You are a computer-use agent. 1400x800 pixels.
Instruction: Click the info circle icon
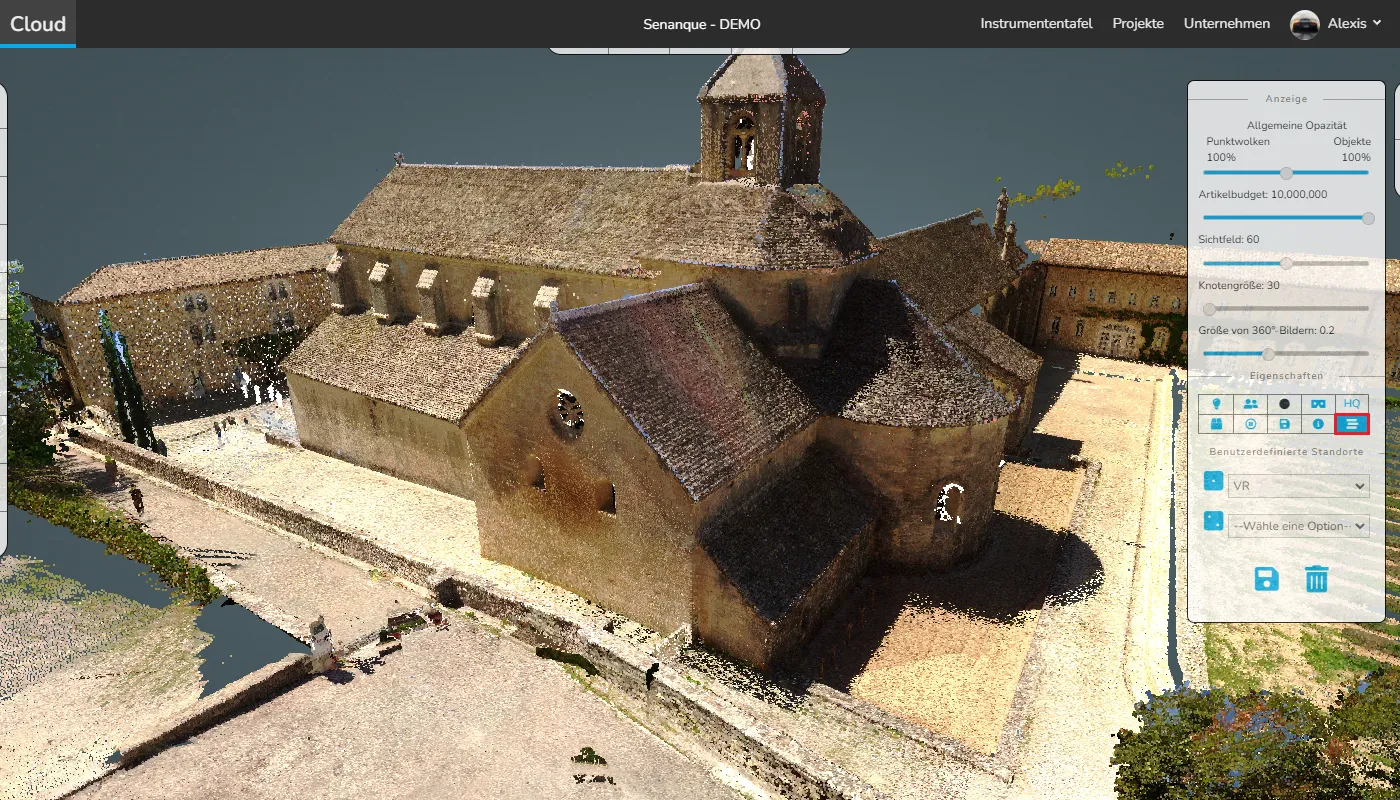click(x=1318, y=424)
